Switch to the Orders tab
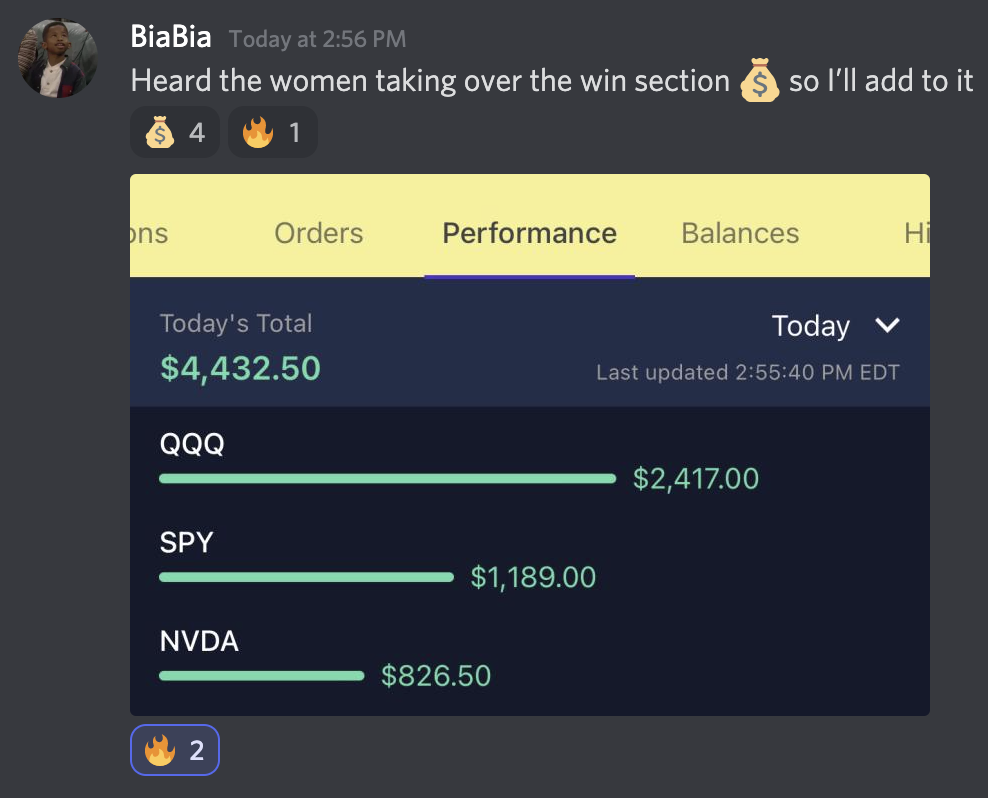This screenshot has height=798, width=988. click(x=318, y=233)
